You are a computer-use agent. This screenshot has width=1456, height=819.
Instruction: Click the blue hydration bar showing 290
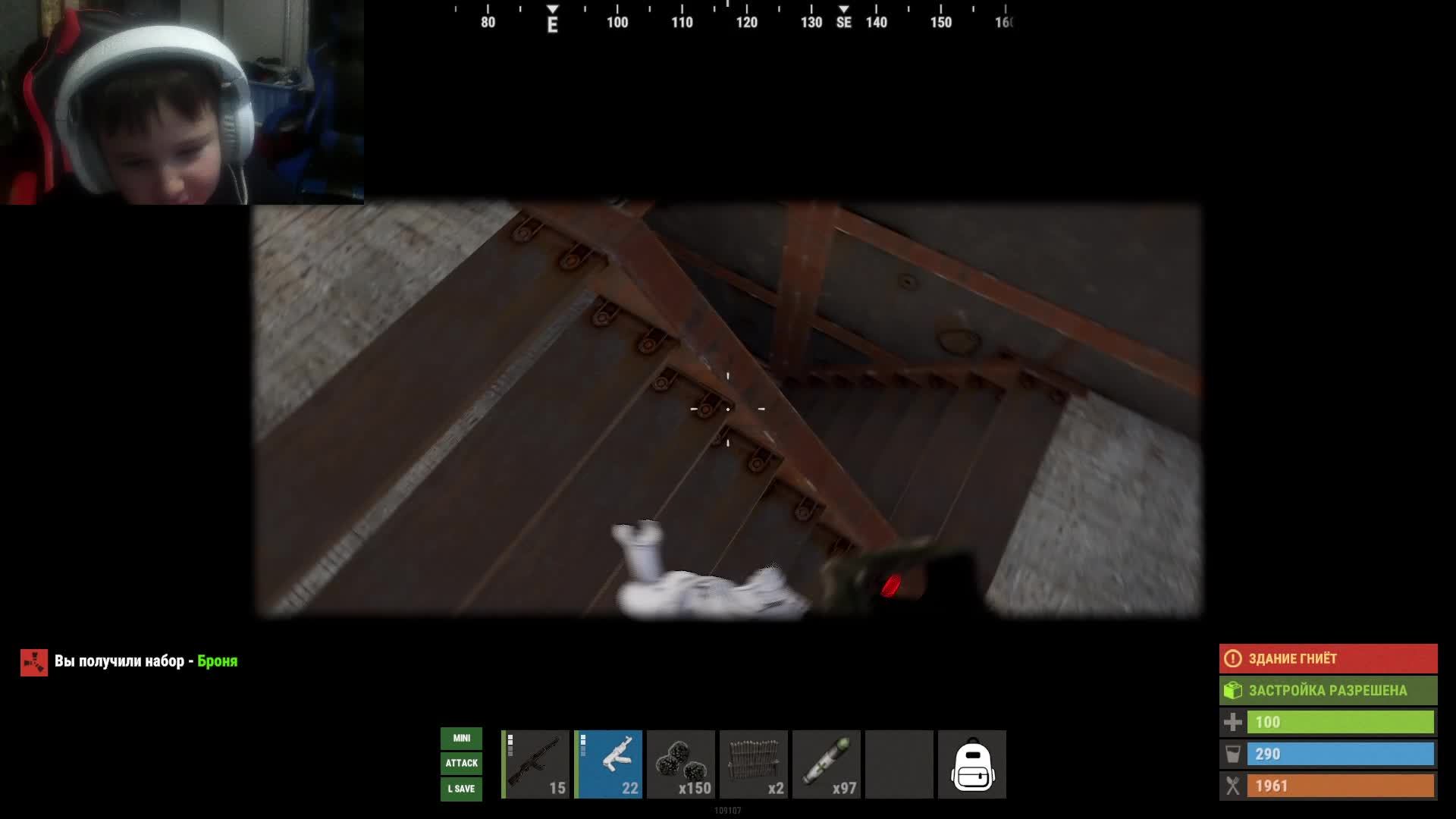tap(1340, 754)
